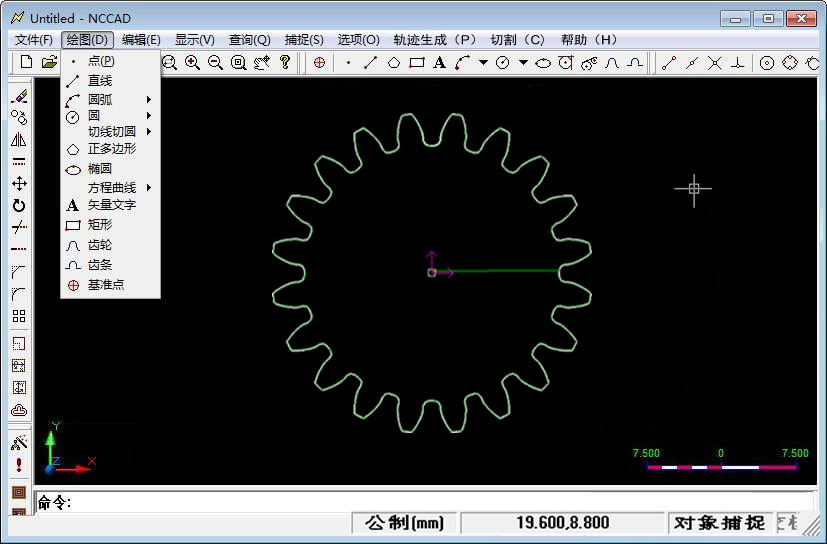Click the zoom out magnifier icon

[x=215, y=62]
